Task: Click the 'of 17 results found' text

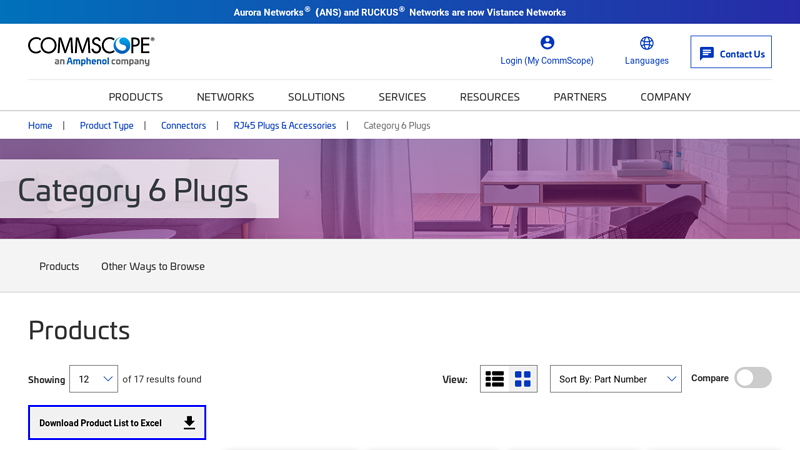Action: pyautogui.click(x=162, y=379)
